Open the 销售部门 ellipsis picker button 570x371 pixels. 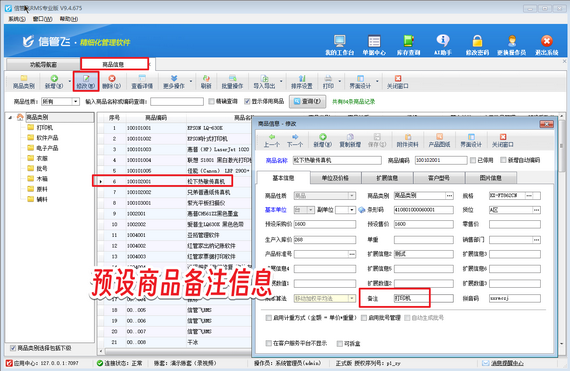[536, 240]
